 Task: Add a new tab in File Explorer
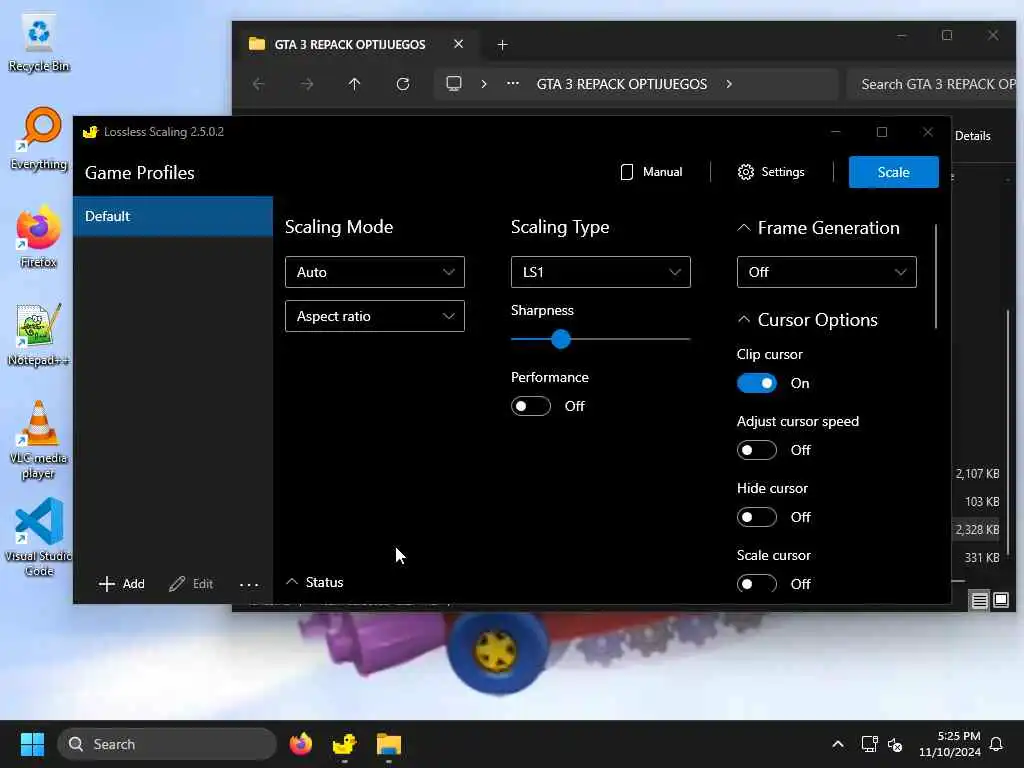502,44
